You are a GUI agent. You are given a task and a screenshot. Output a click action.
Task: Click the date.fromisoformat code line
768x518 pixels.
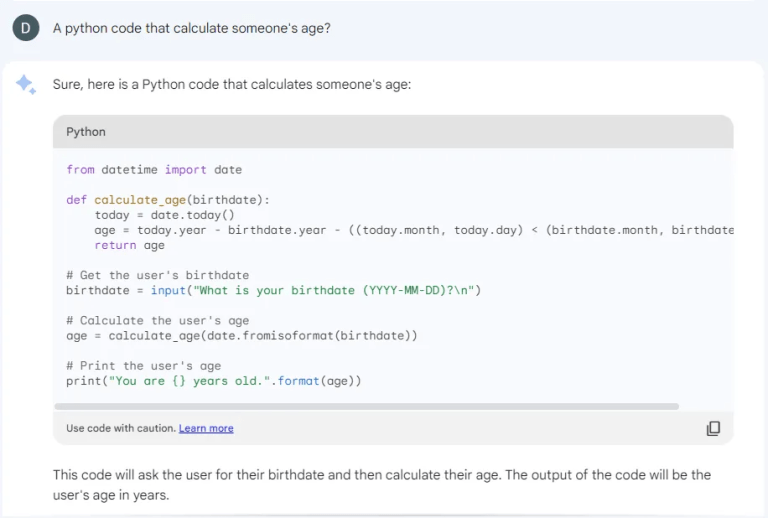242,335
